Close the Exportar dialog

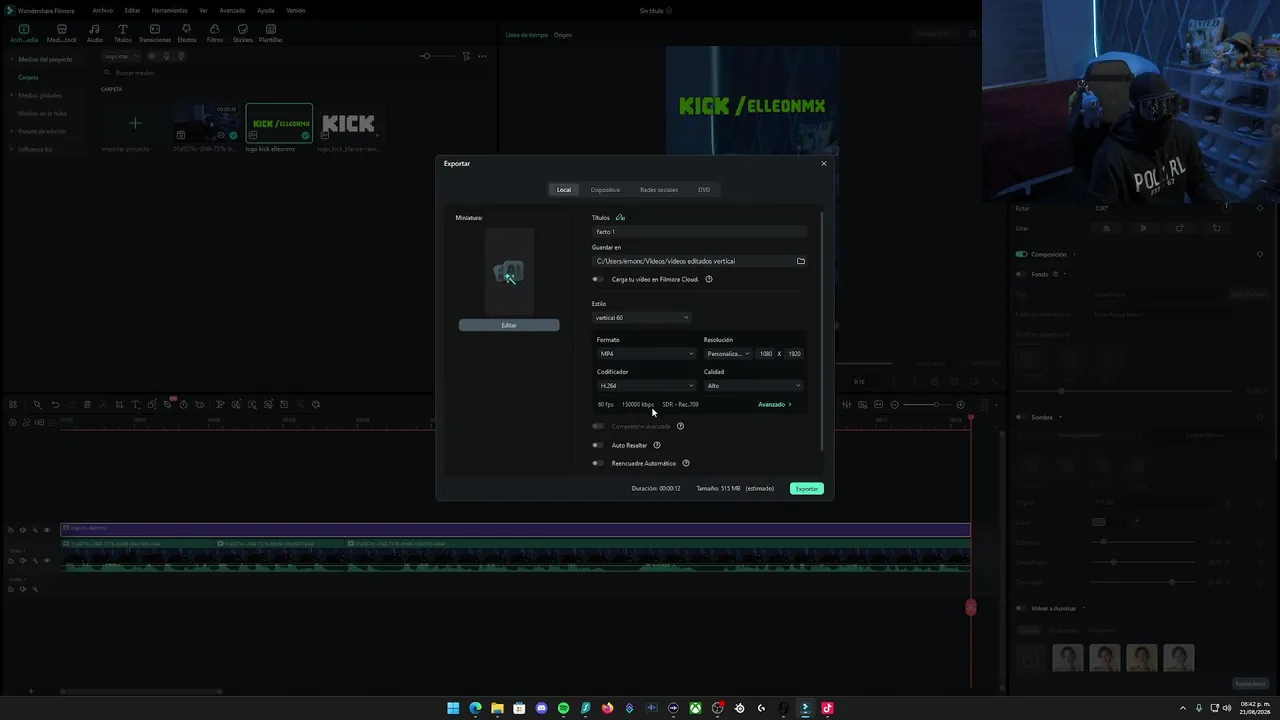(x=824, y=163)
